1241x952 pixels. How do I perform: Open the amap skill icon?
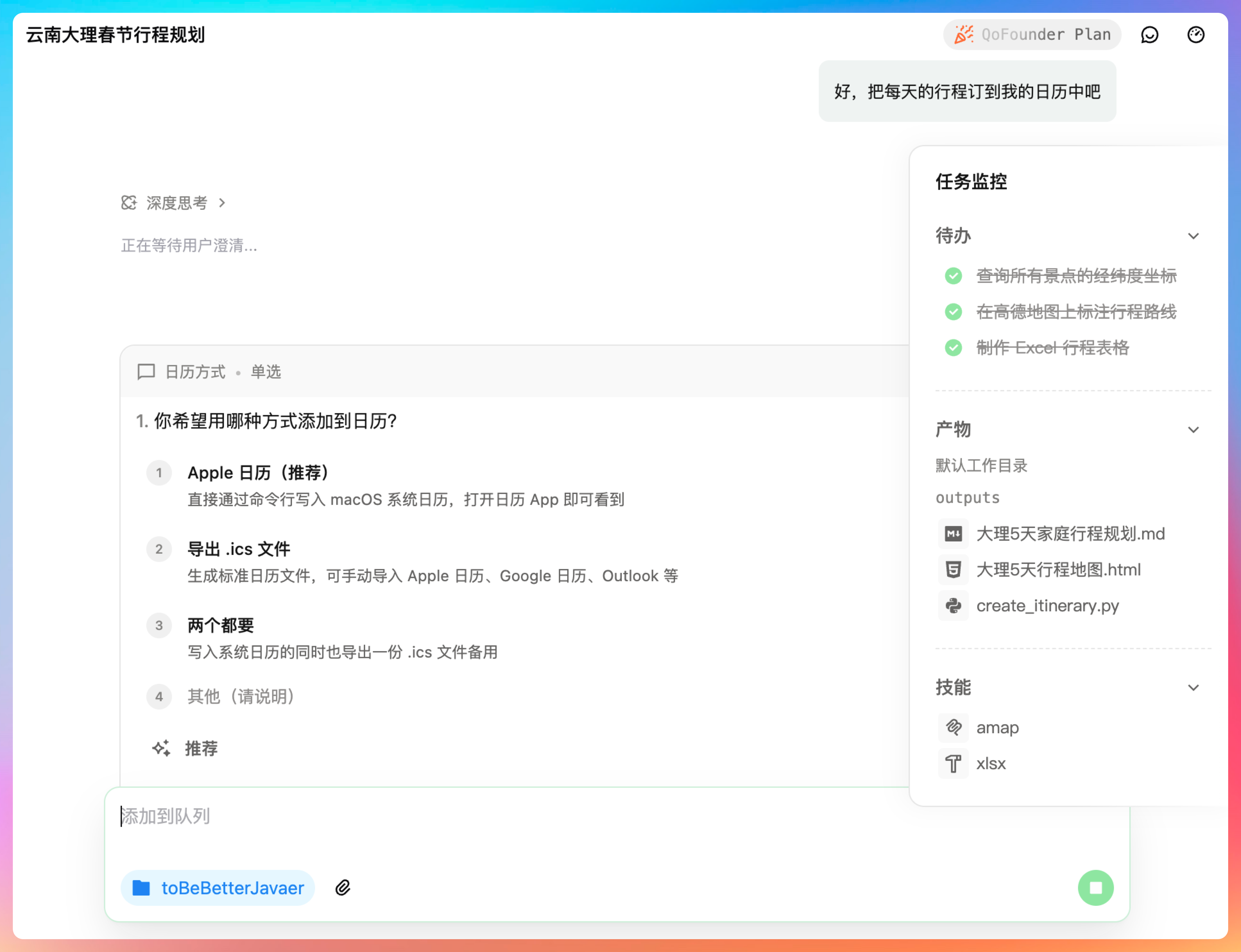(953, 727)
